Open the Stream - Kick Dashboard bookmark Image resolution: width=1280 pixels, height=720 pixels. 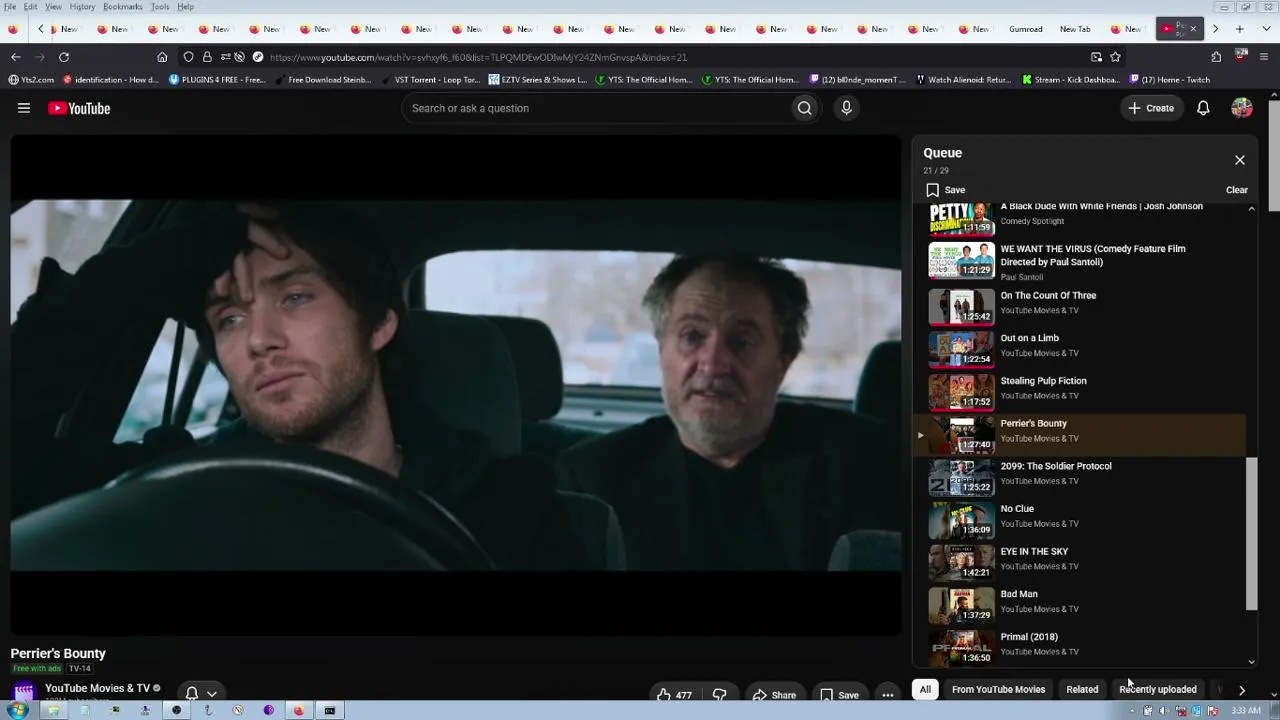(x=1071, y=80)
